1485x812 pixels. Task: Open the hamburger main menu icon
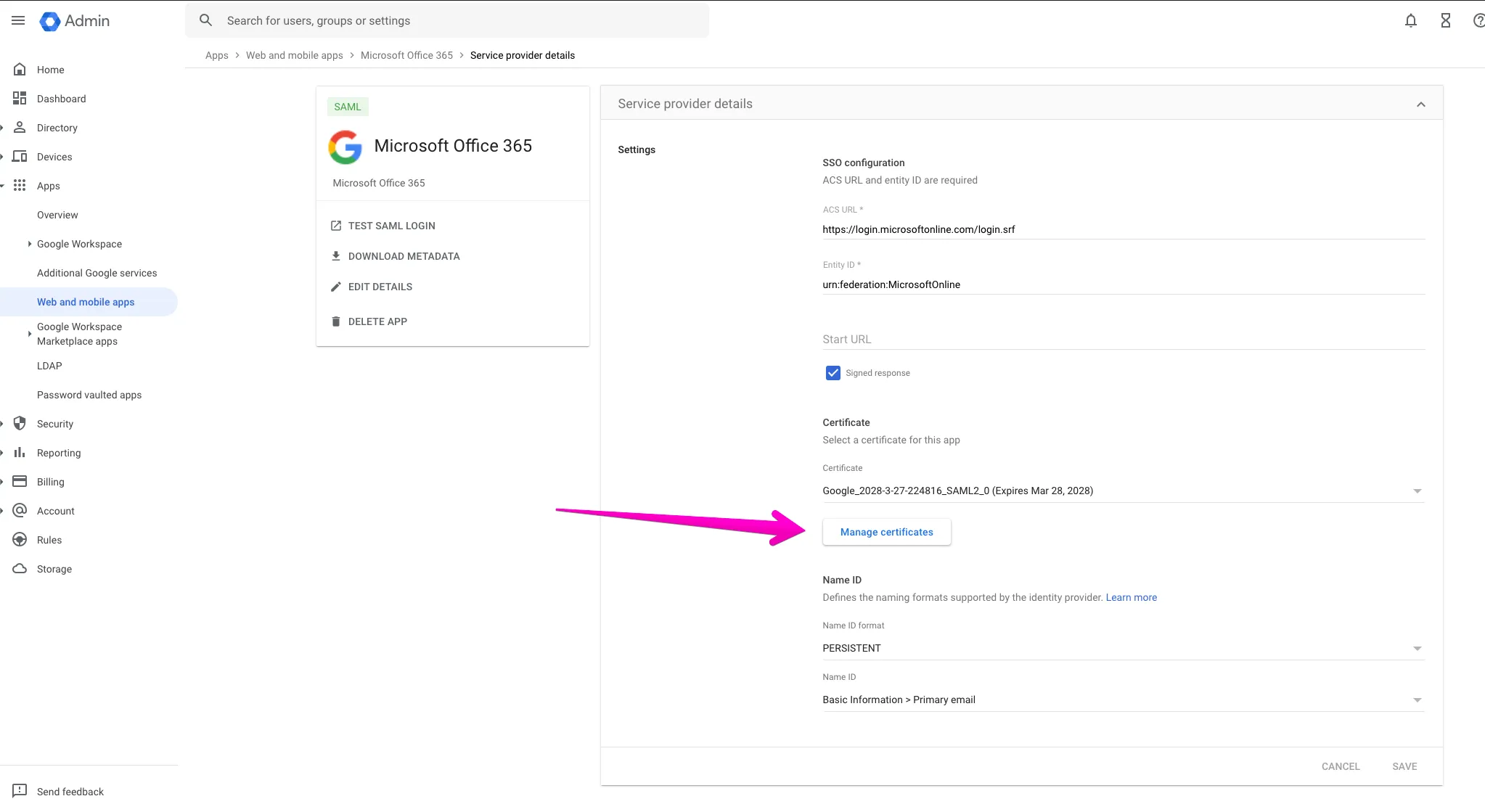click(18, 20)
